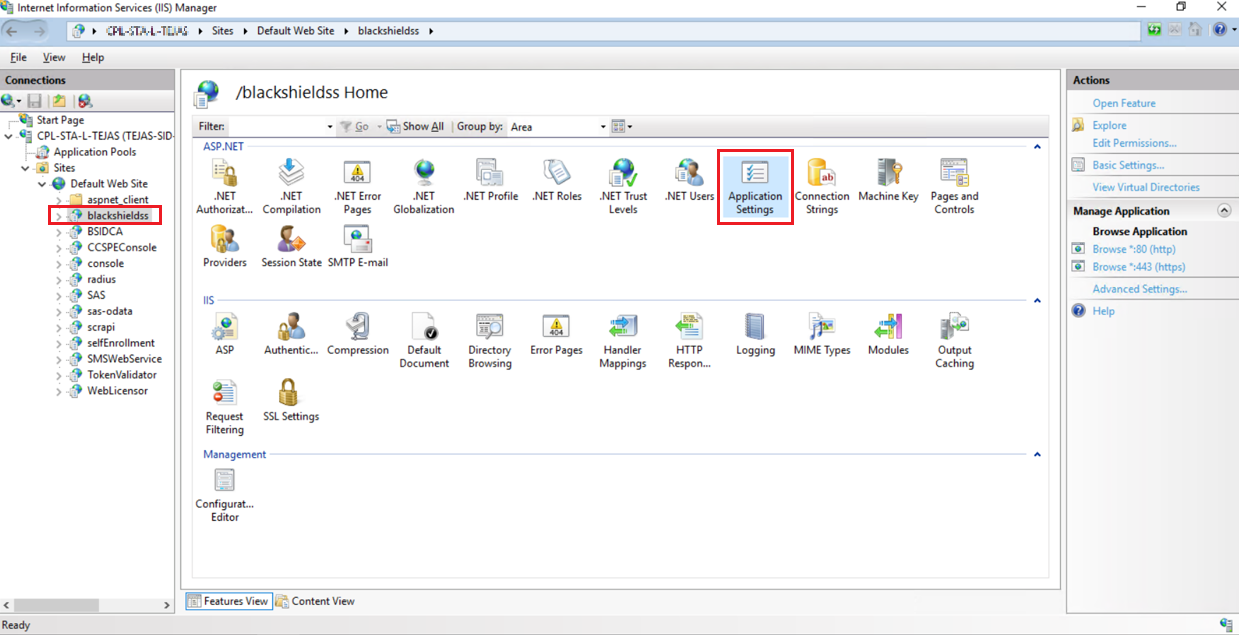Collapse the Manage Application panel
Image resolution: width=1239 pixels, height=635 pixels.
coord(1223,211)
